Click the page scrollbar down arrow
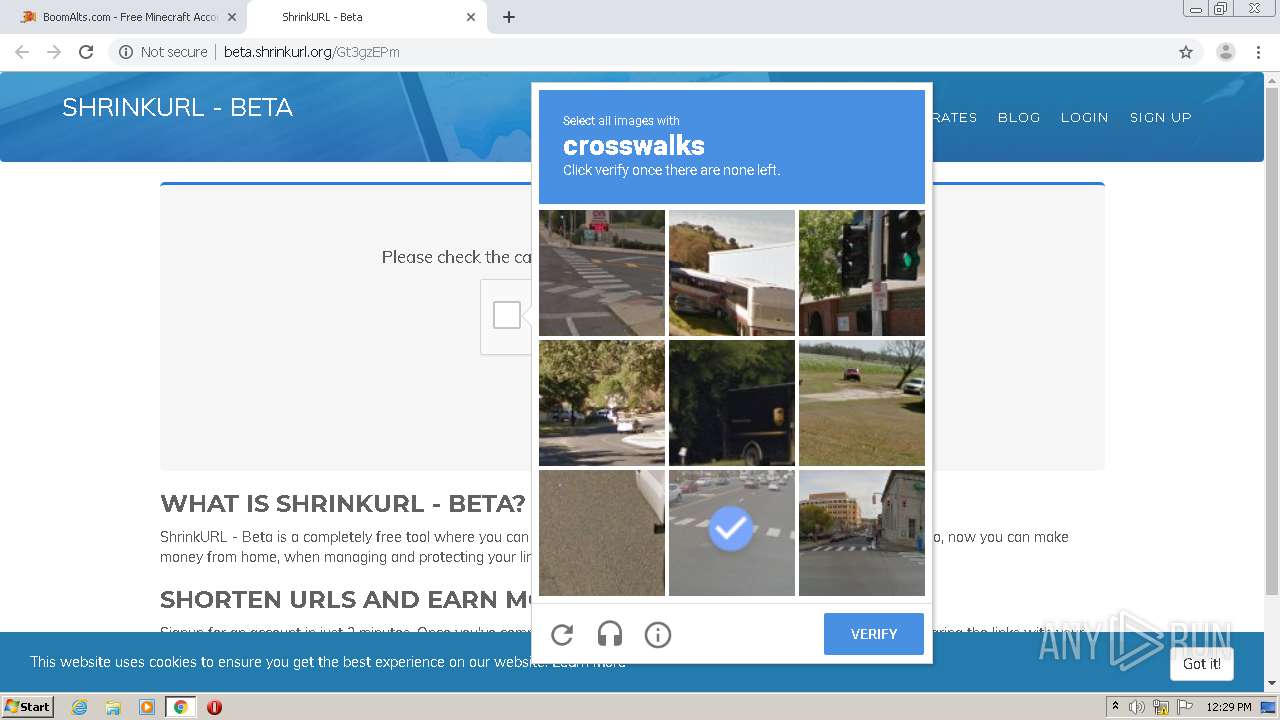The width and height of the screenshot is (1280, 720). tap(1272, 683)
